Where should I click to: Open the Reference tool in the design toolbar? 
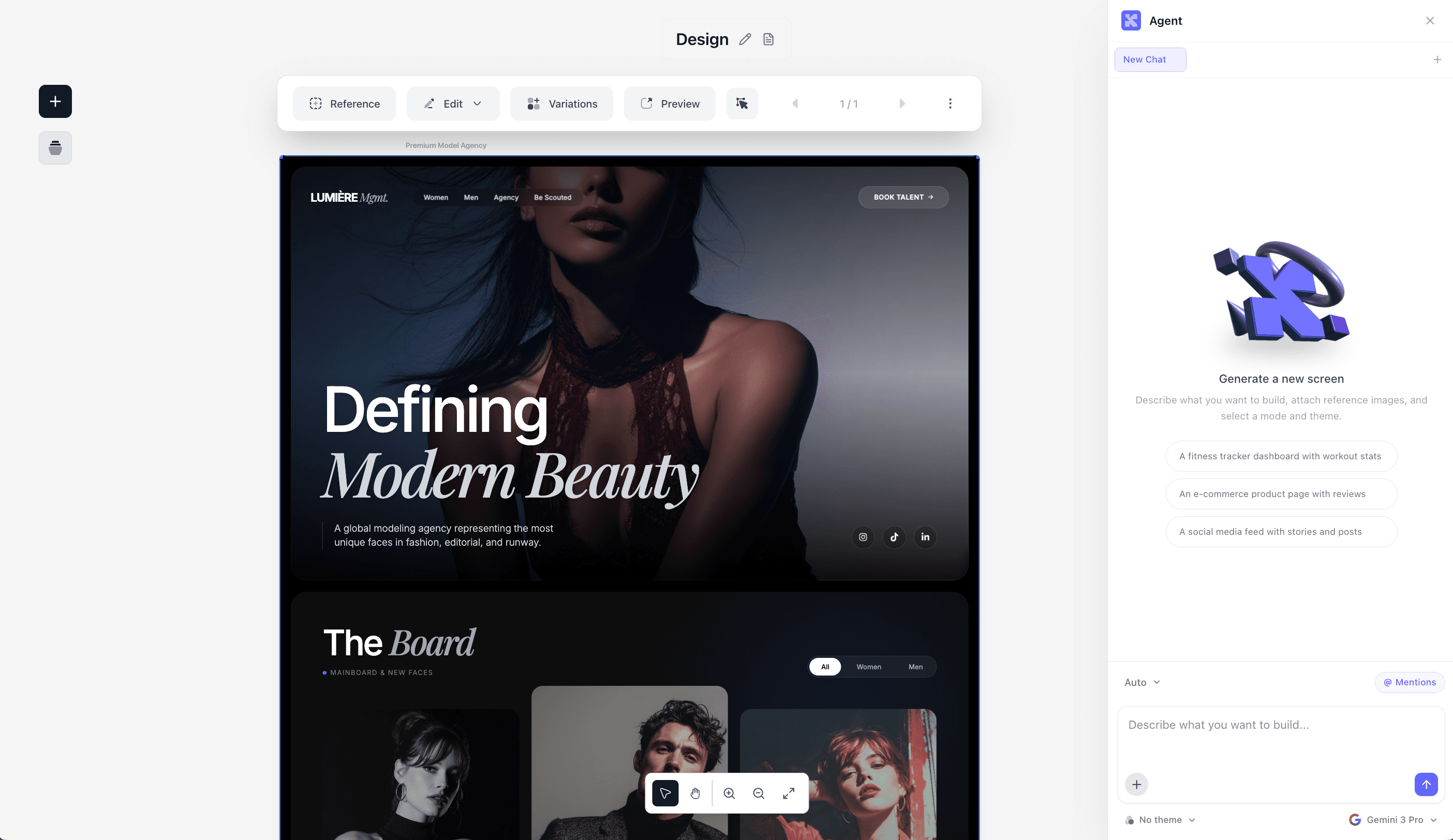[x=344, y=104]
